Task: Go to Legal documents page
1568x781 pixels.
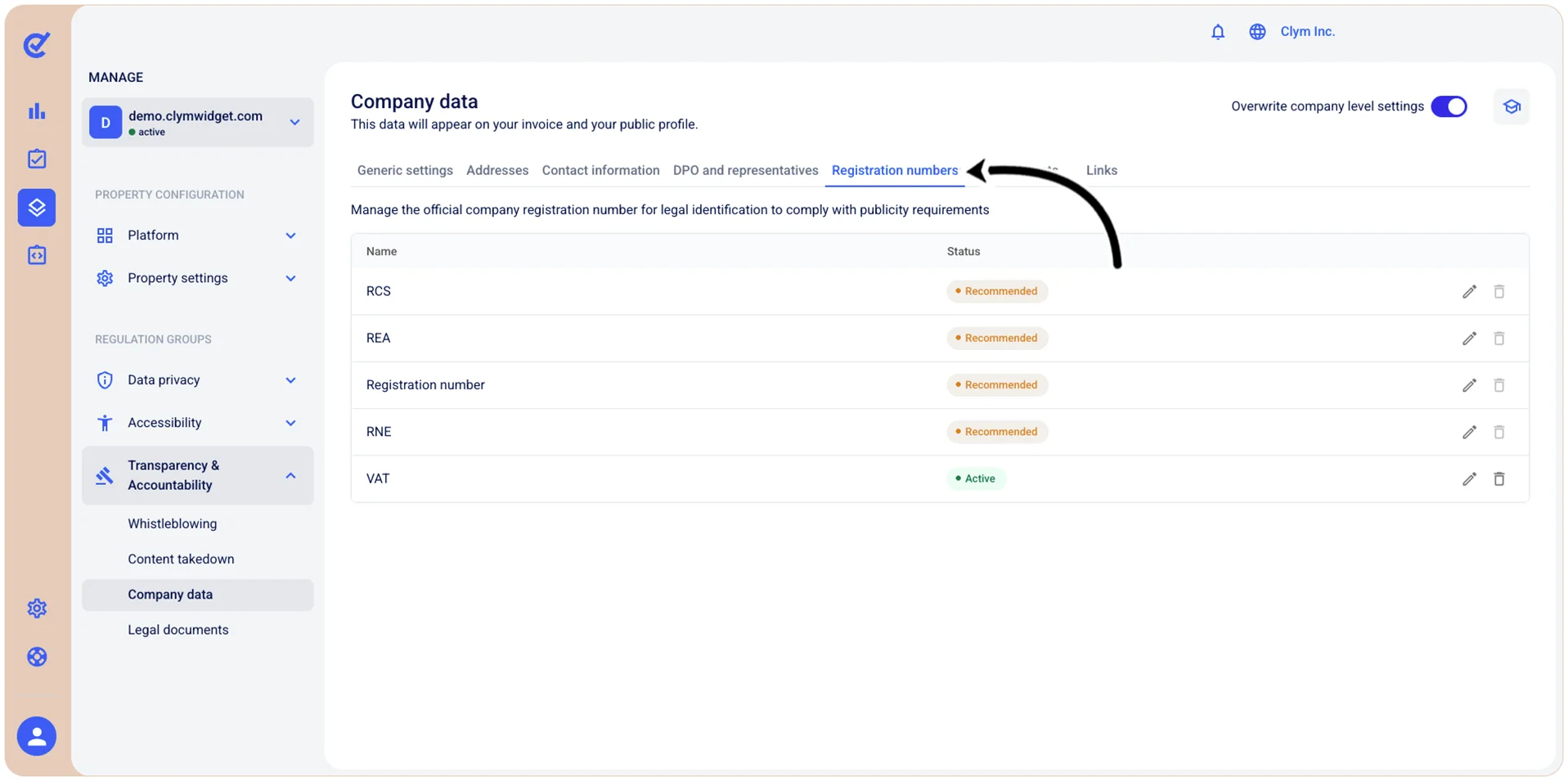Action: coord(177,630)
